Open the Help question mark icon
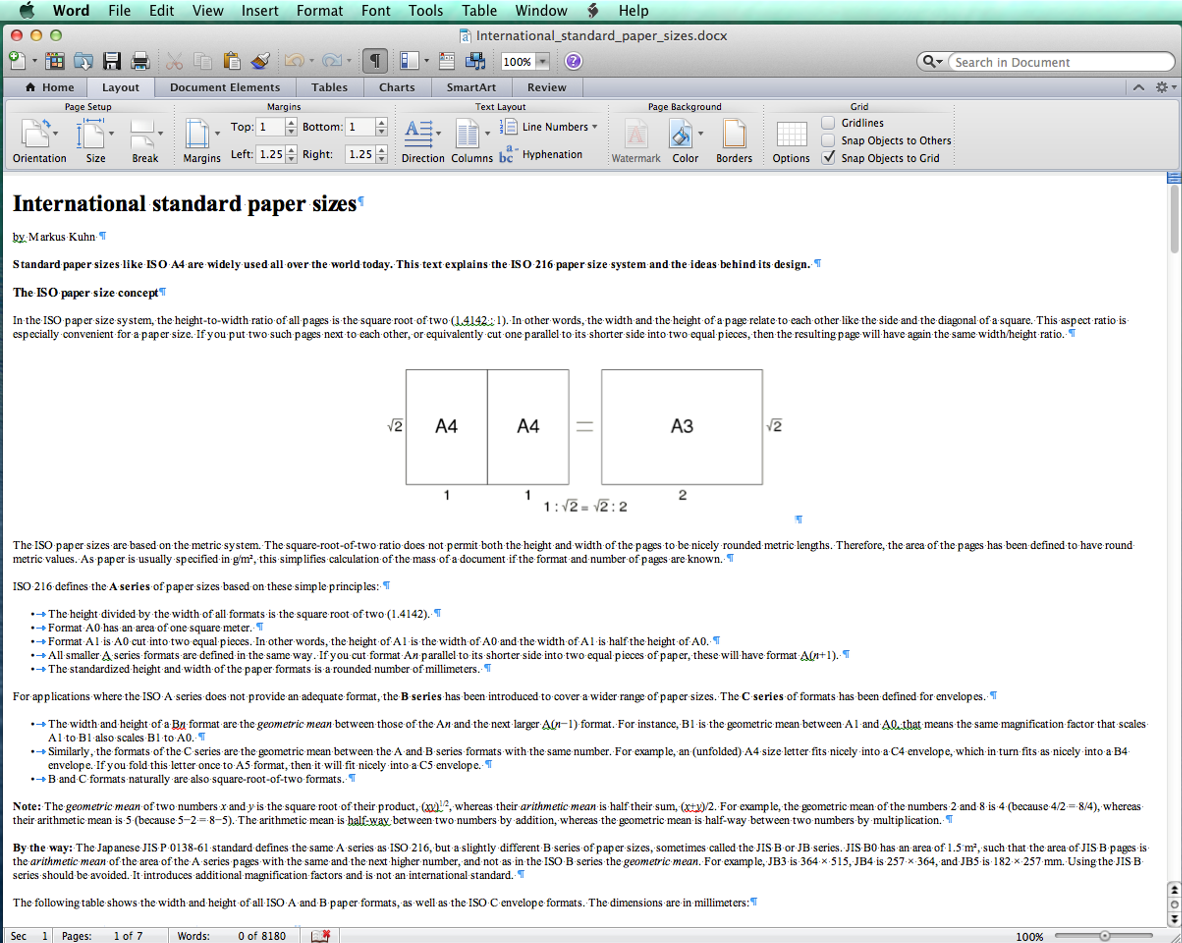This screenshot has height=943, width=1182. (573, 61)
